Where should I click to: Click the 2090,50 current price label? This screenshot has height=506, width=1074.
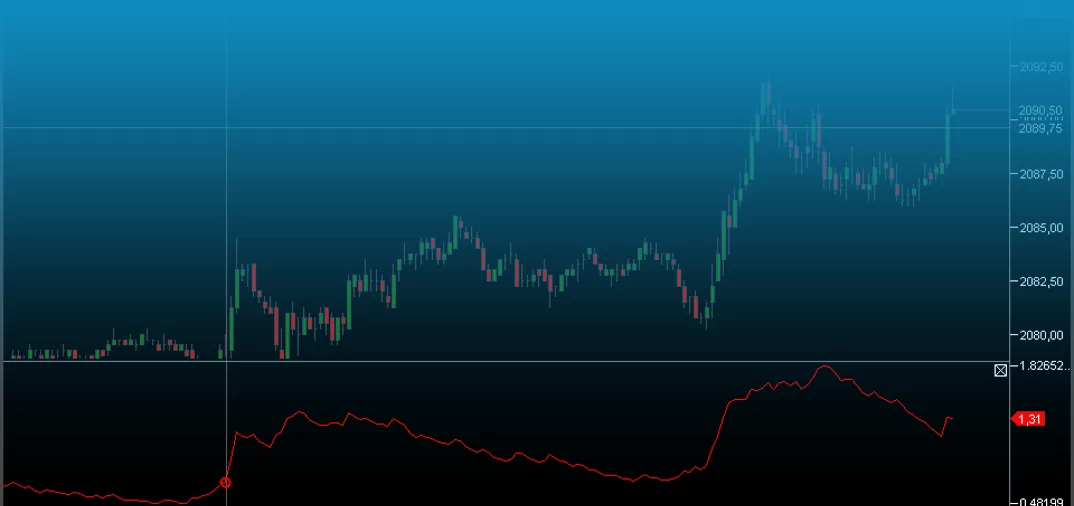coord(1041,111)
